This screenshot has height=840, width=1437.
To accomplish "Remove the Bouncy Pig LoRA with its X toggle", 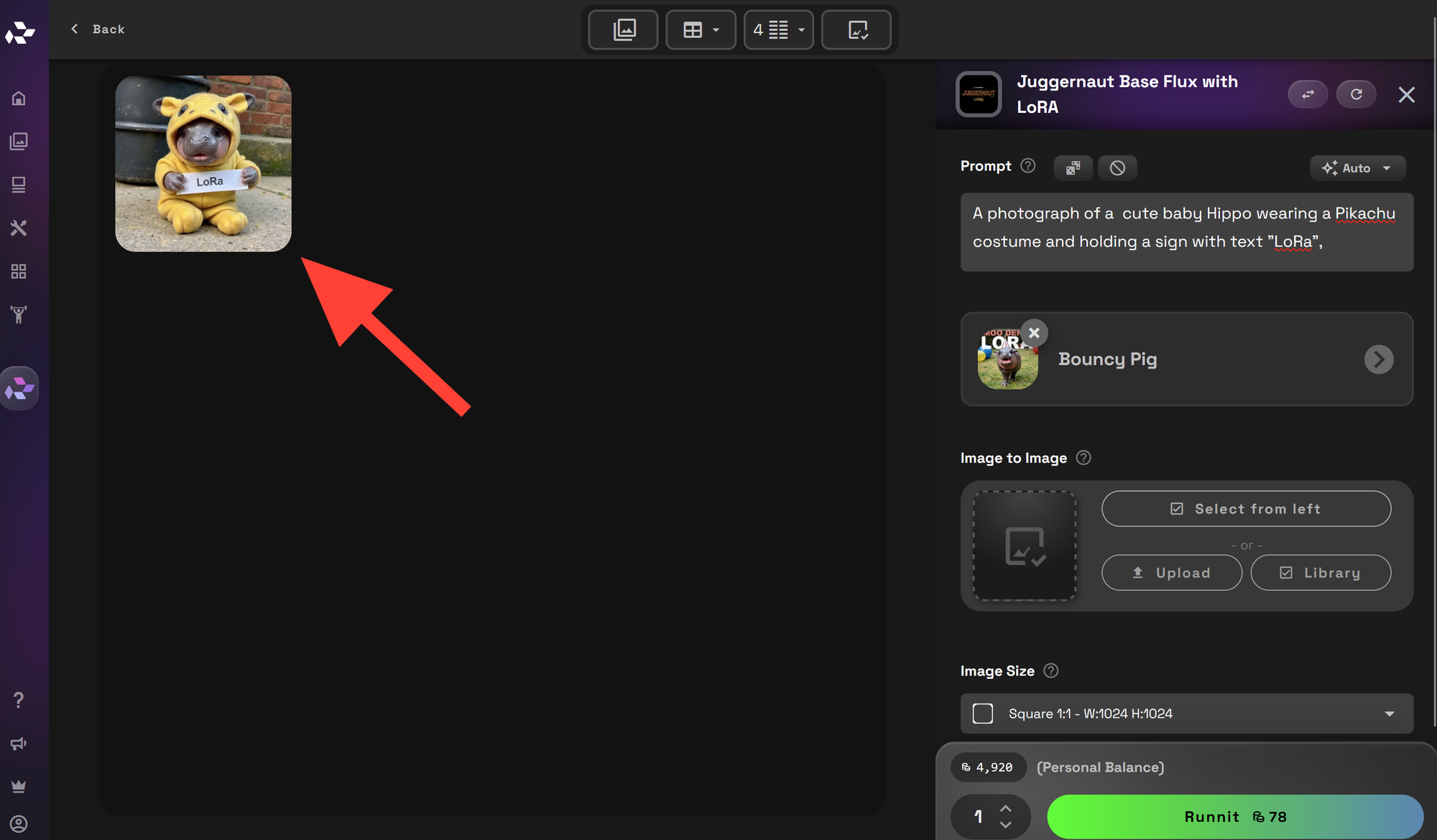I will pyautogui.click(x=1034, y=333).
